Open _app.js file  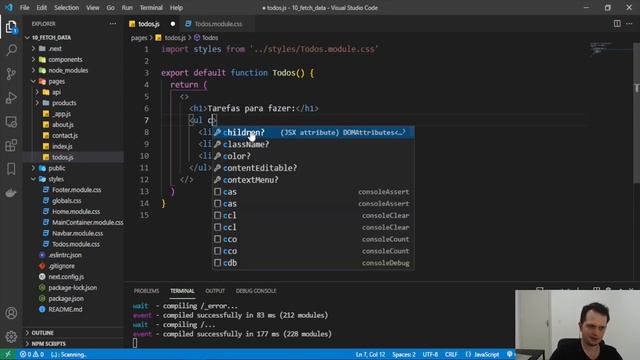tap(73, 114)
